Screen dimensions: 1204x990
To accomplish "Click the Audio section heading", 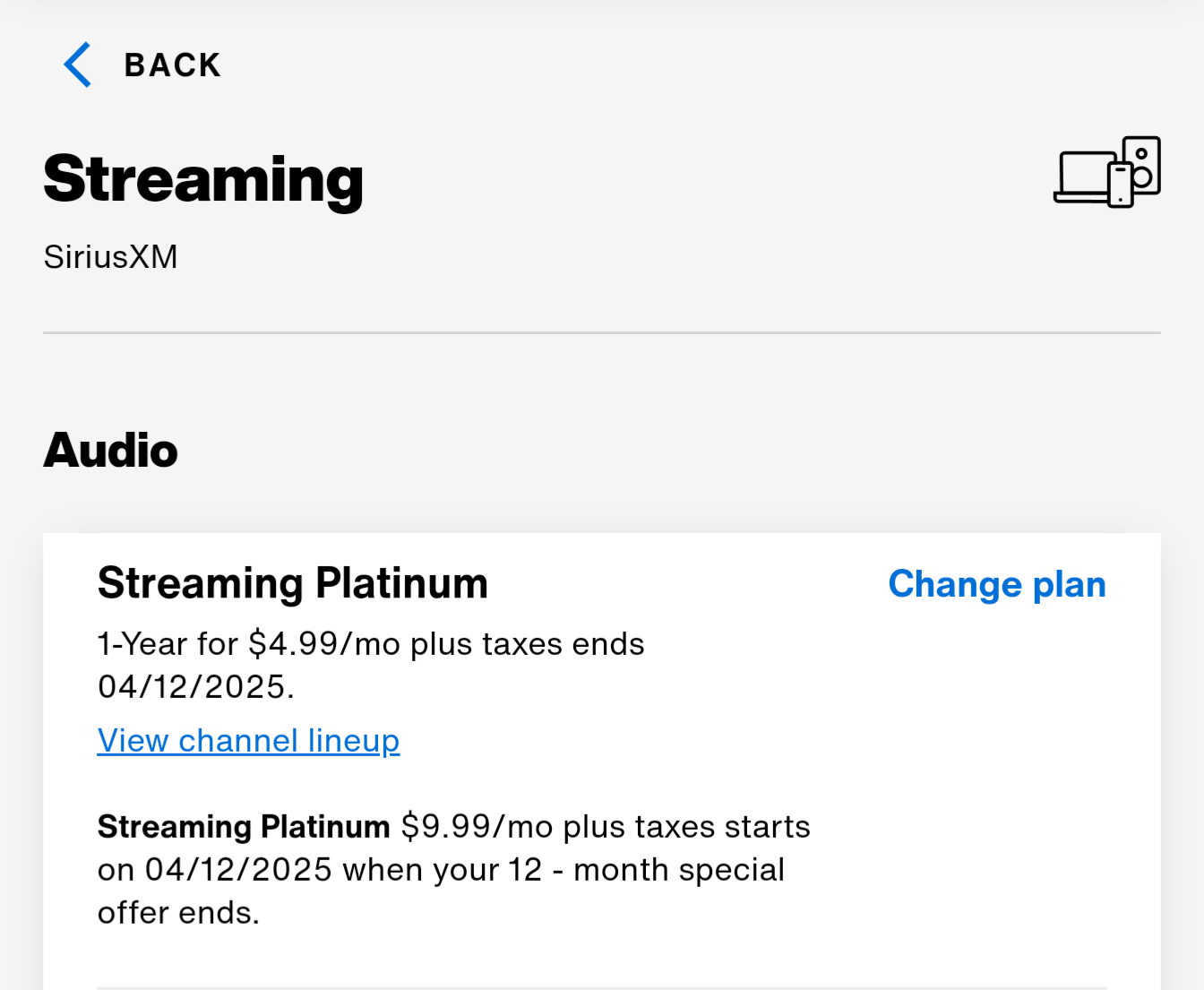I will pos(111,450).
